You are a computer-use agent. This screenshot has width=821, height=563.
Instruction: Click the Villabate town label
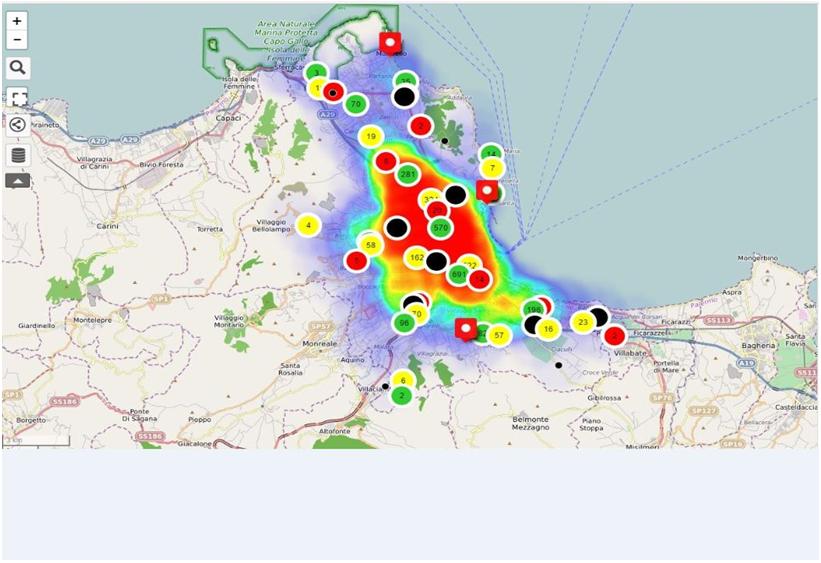tap(630, 354)
